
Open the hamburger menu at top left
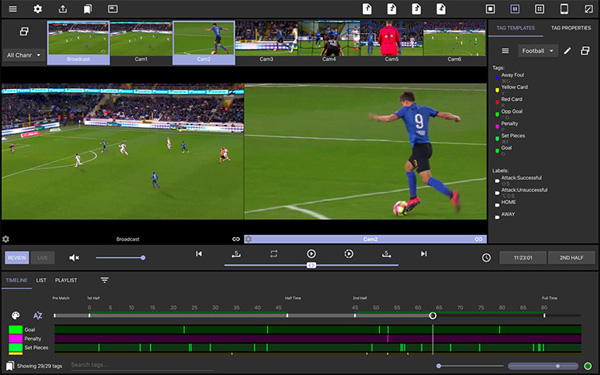[x=13, y=9]
